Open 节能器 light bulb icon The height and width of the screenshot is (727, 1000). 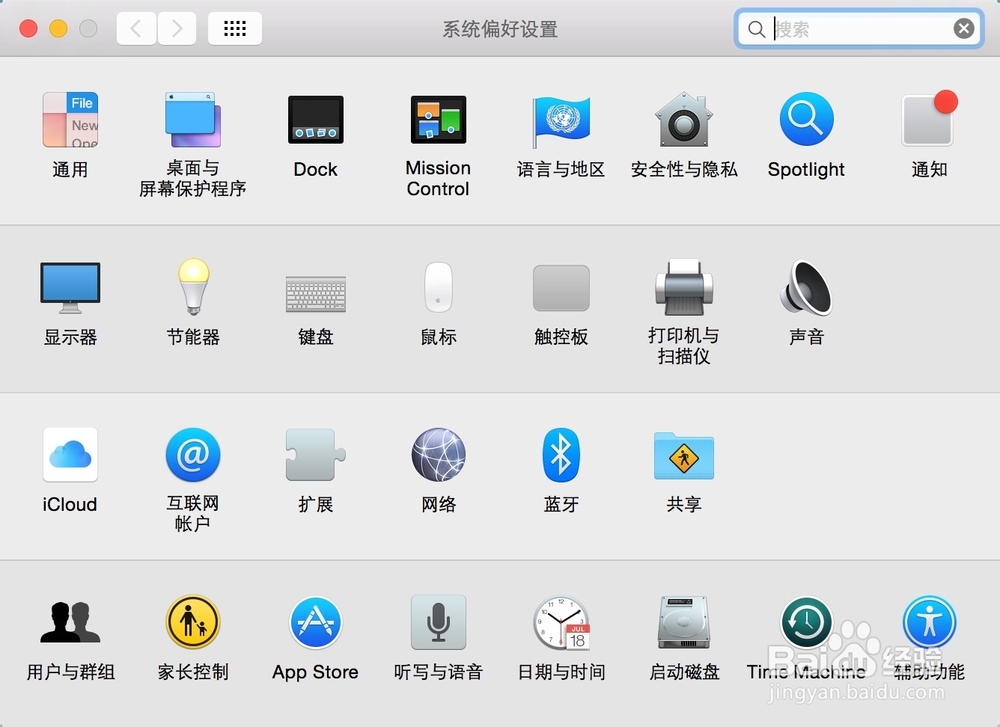[193, 286]
